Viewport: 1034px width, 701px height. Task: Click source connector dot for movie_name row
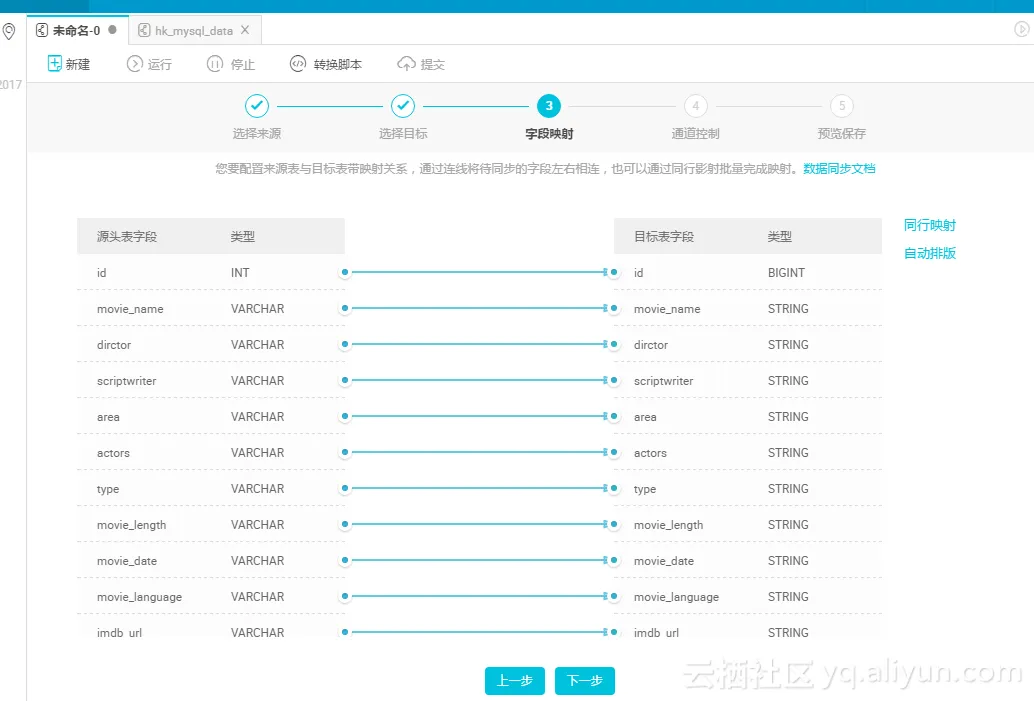tap(345, 308)
